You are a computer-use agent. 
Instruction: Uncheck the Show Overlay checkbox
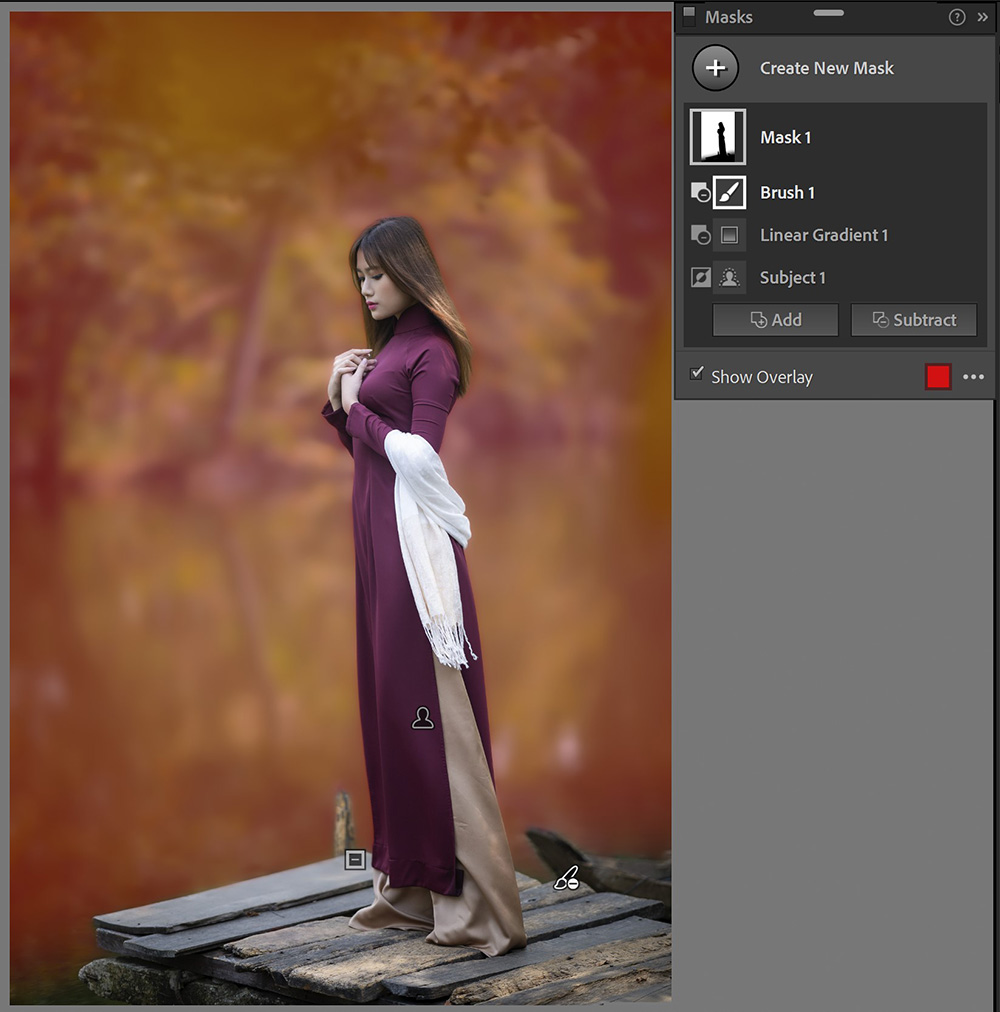point(697,374)
